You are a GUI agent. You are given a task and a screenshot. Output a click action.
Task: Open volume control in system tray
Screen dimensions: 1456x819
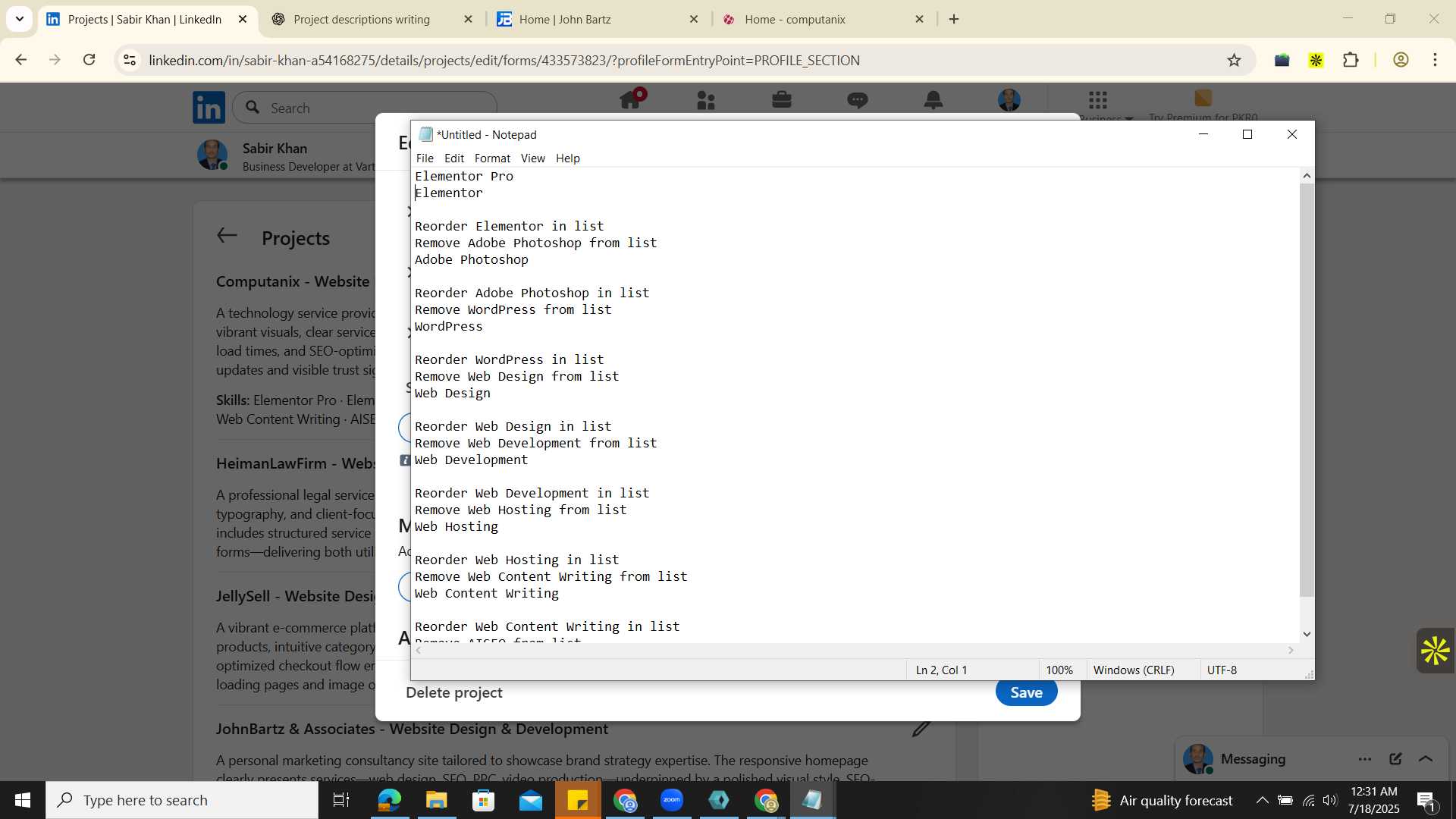(x=1330, y=800)
